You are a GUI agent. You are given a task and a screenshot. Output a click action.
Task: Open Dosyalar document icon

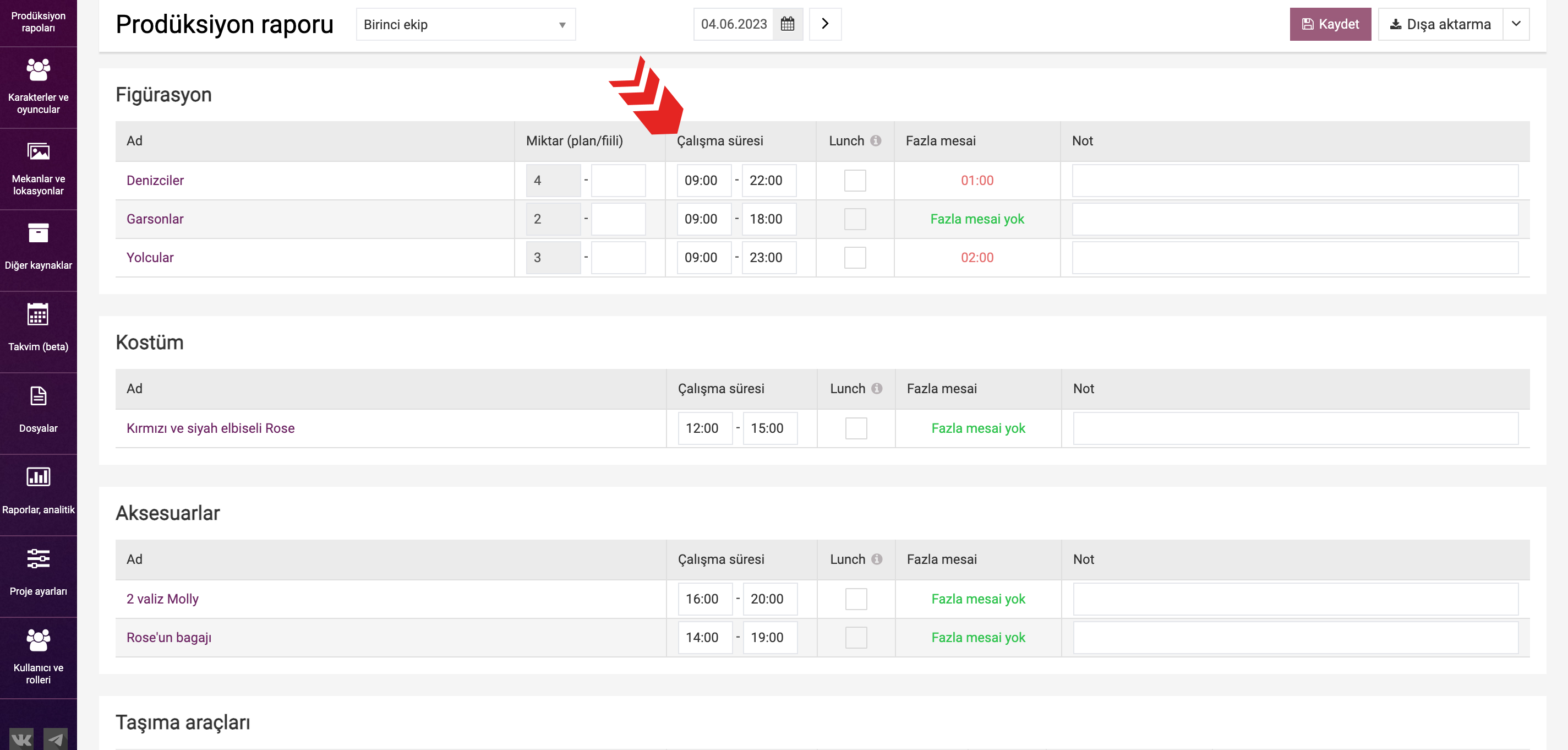pyautogui.click(x=39, y=396)
